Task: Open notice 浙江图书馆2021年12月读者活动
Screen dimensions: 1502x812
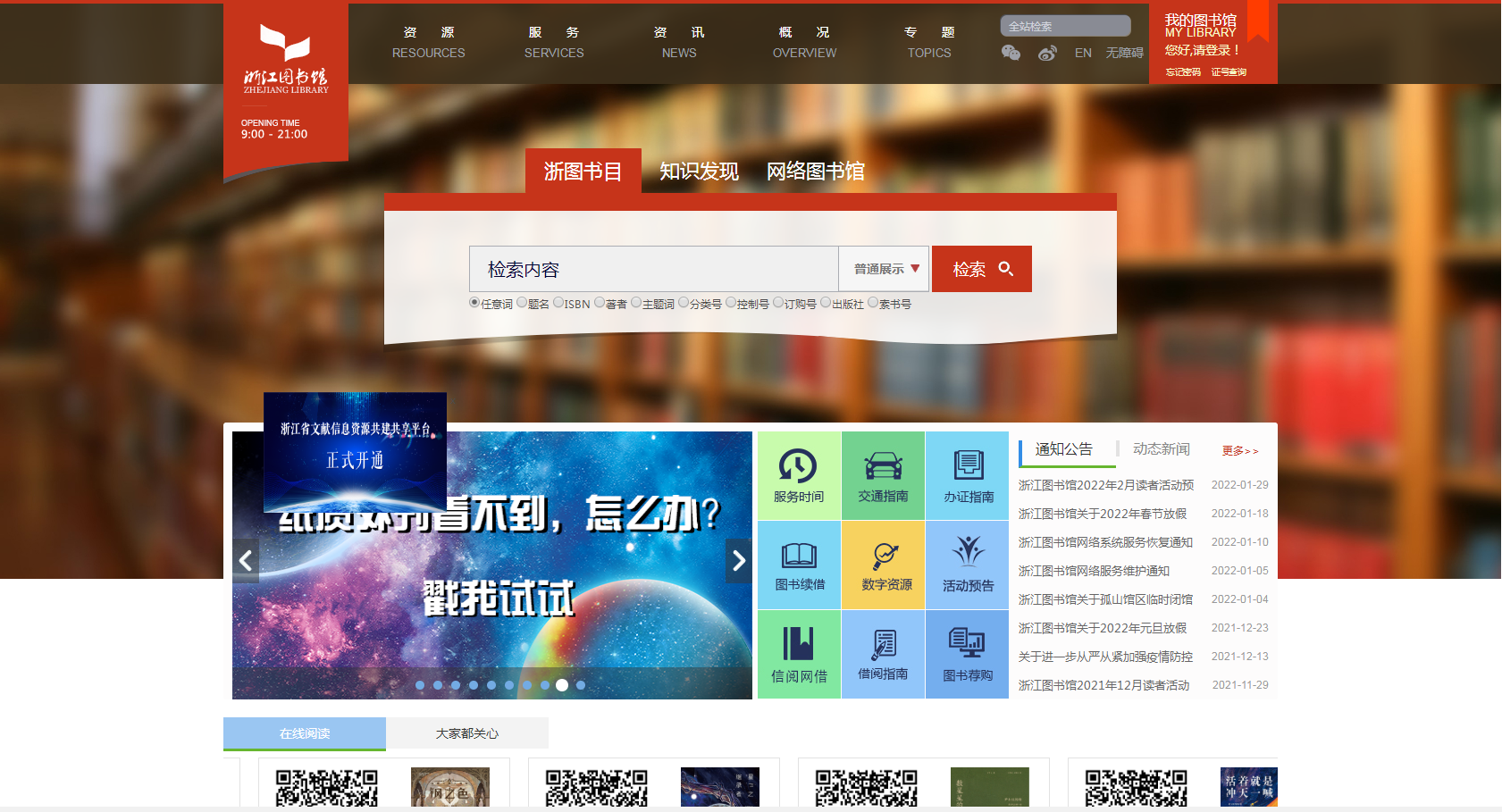Action: point(1103,685)
